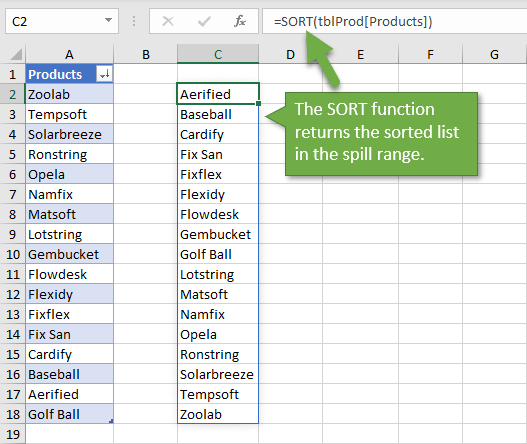The height and width of the screenshot is (444, 527).
Task: Select Gembucket cell in column A
Action: [x=70, y=254]
